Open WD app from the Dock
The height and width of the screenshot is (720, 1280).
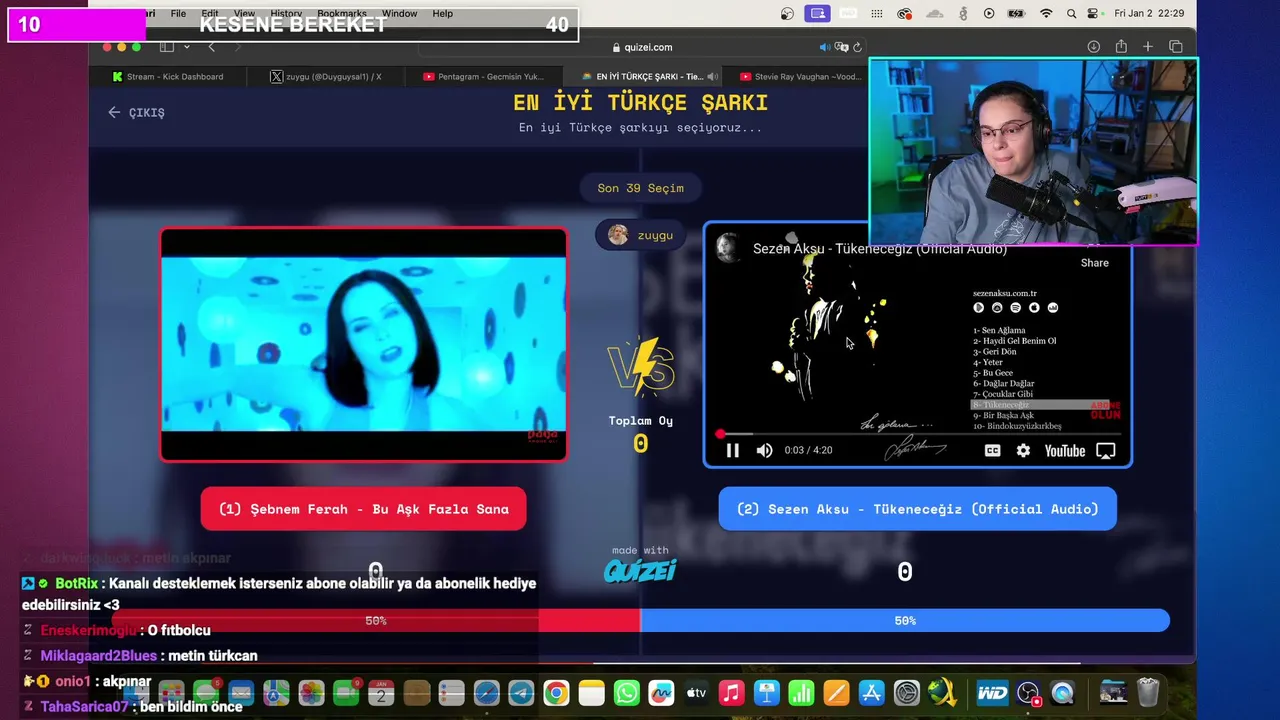click(992, 692)
